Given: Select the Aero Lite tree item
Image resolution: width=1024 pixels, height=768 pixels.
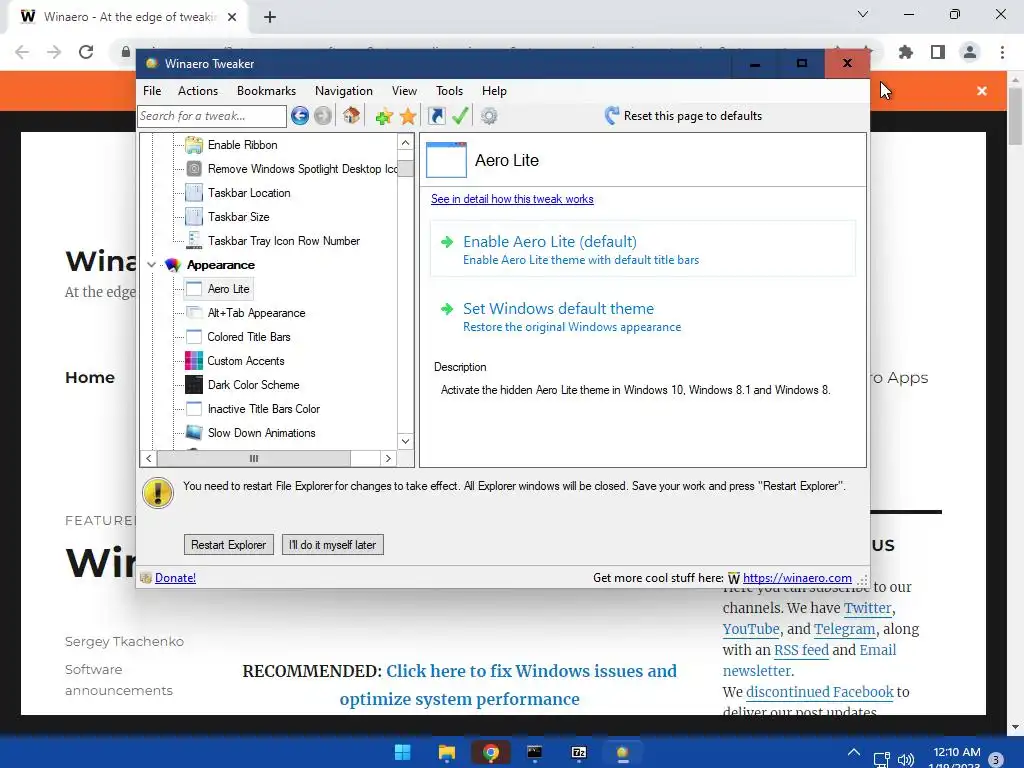Looking at the screenshot, I should 229,289.
